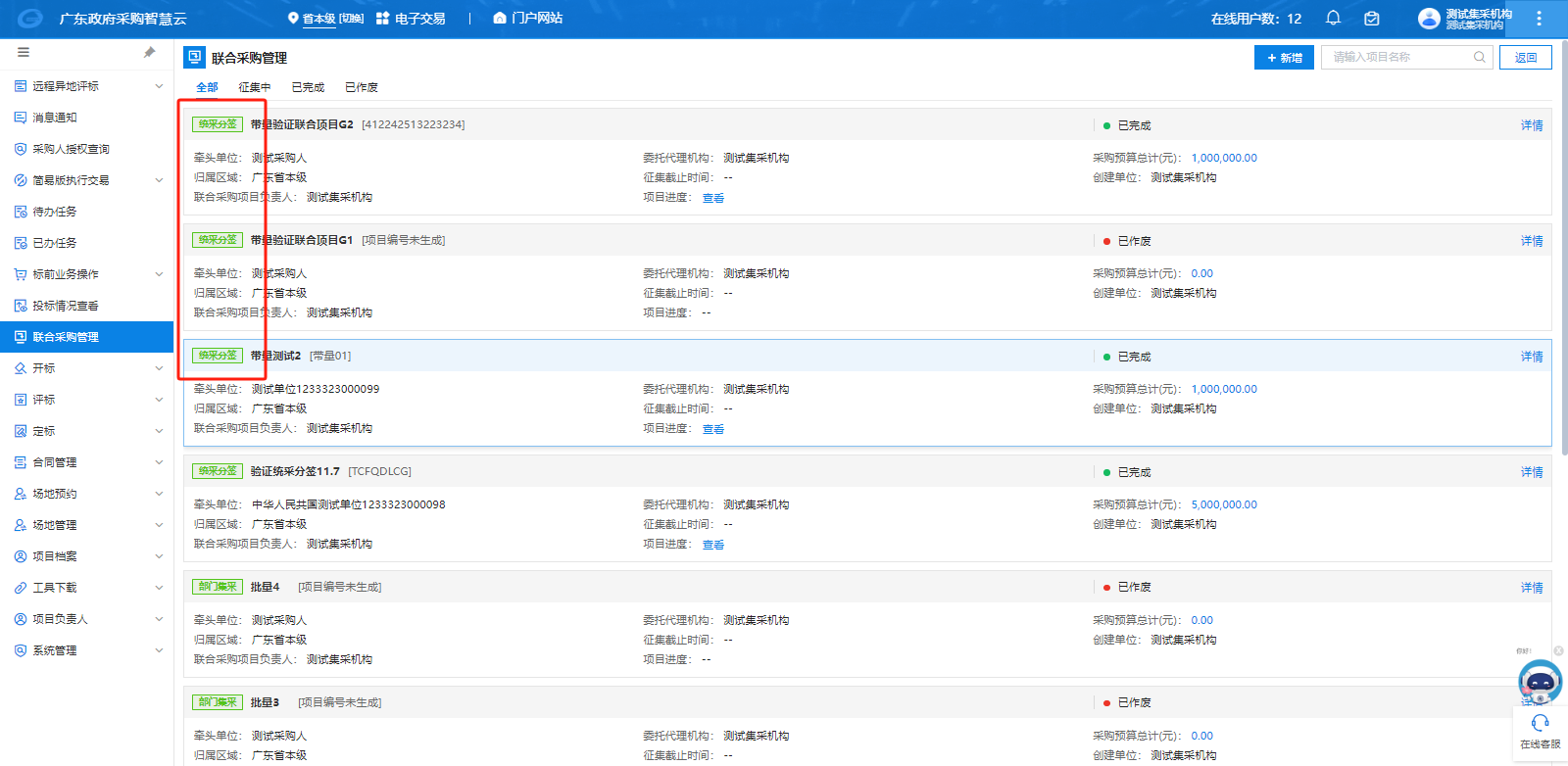The width and height of the screenshot is (1568, 766).
Task: Click 待办任务 sidebar icon
Action: point(21,212)
